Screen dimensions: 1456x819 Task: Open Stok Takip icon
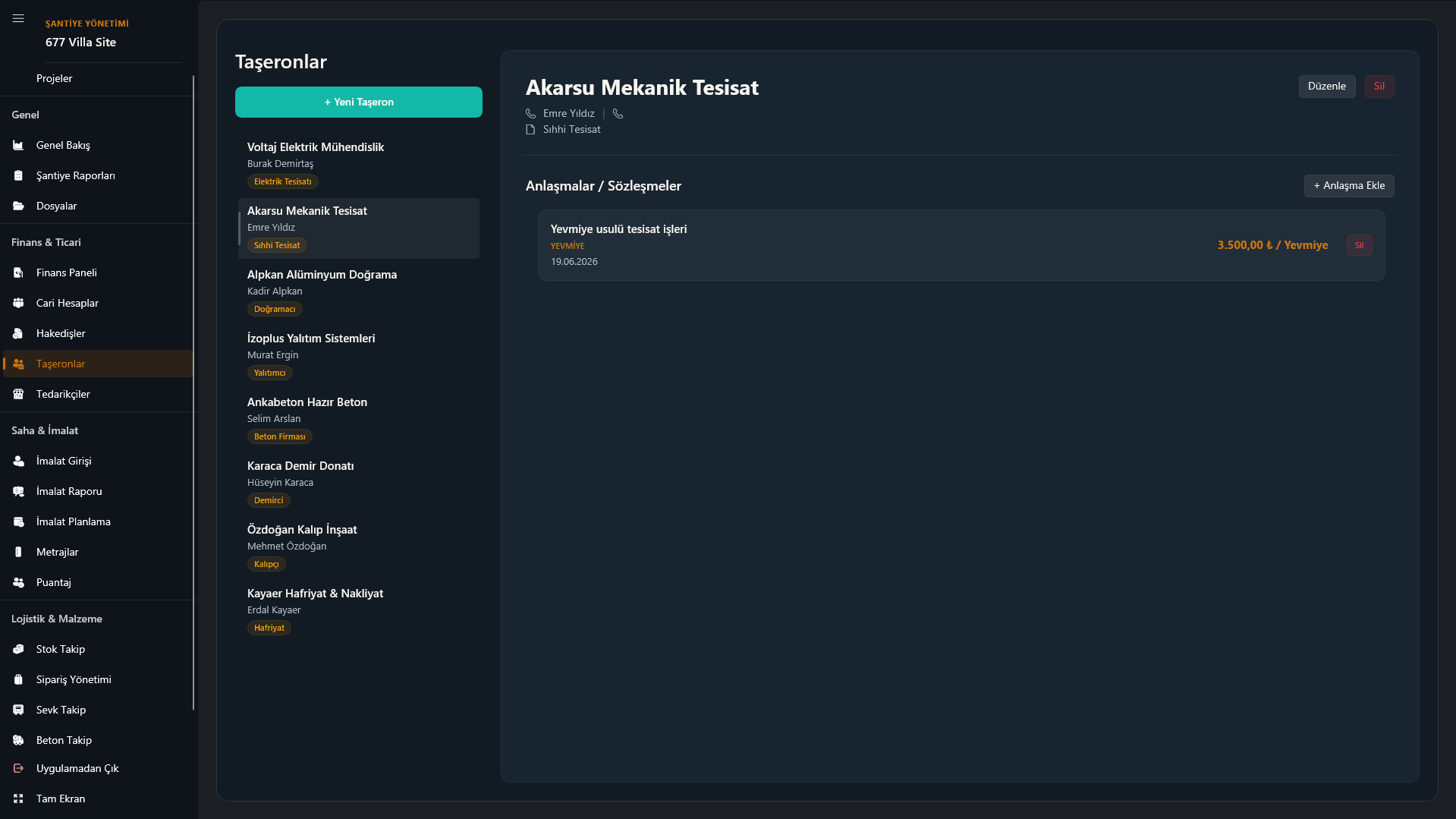(x=18, y=649)
